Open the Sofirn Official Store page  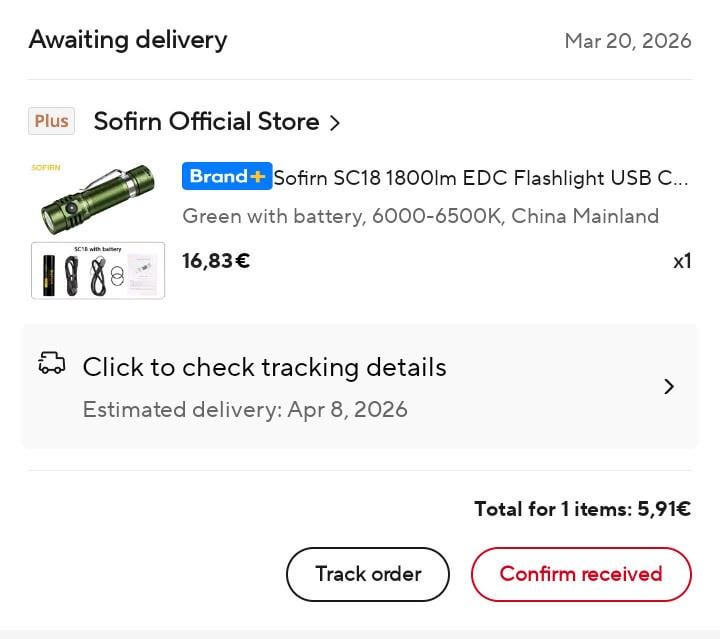(206, 122)
